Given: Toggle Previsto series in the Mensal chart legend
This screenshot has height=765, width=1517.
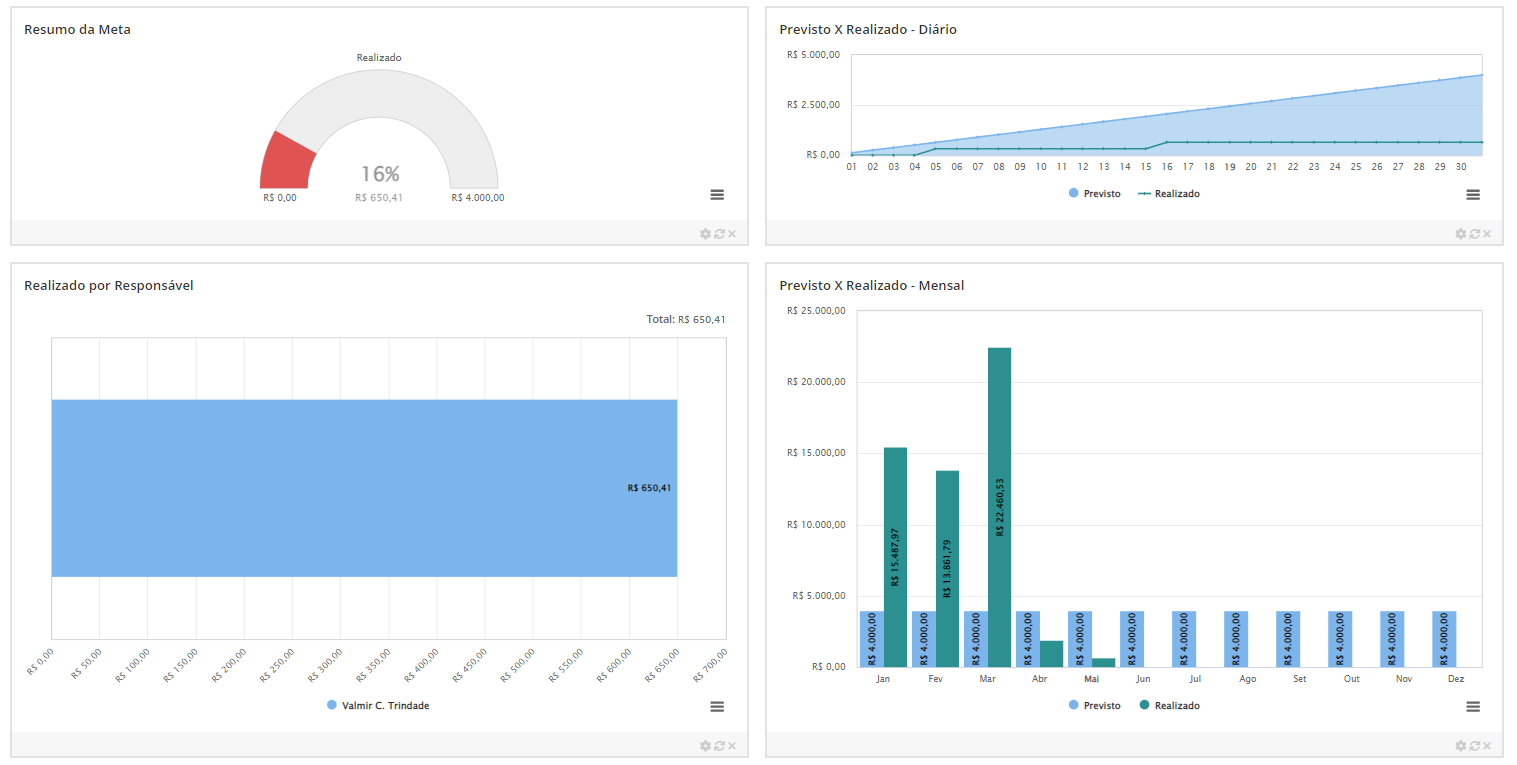Looking at the screenshot, I should [x=1095, y=706].
